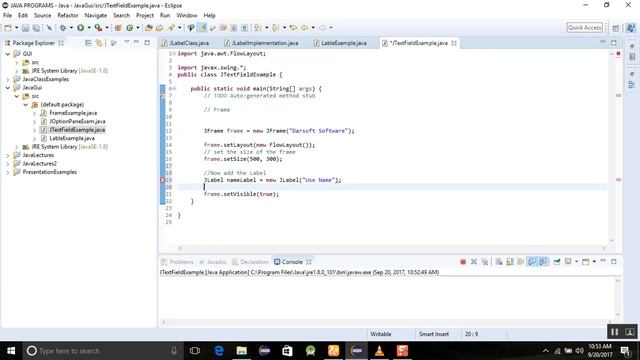Open the New Java Class dropdown arrow

point(138,28)
